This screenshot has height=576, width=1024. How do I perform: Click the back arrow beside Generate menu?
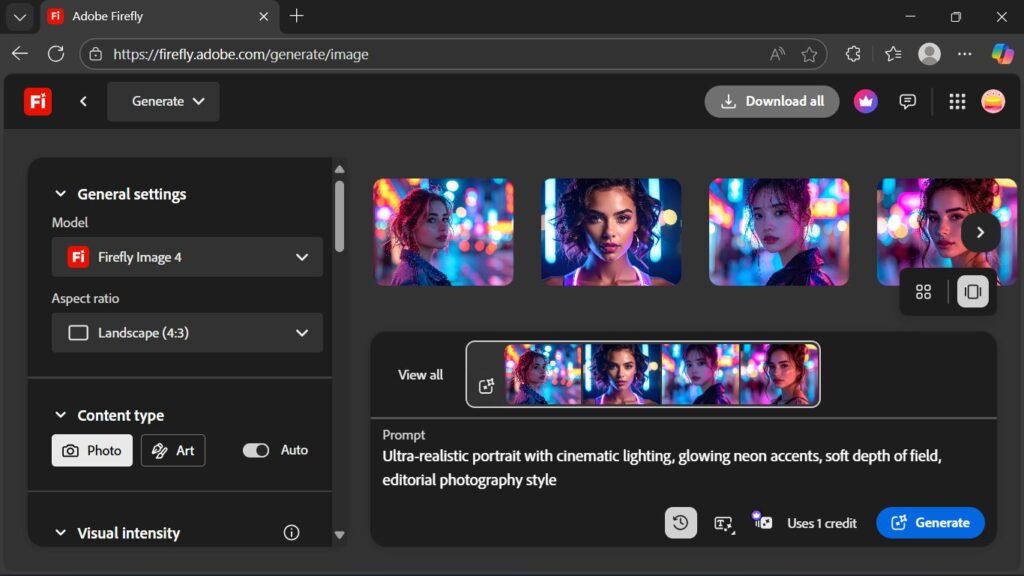pos(84,101)
